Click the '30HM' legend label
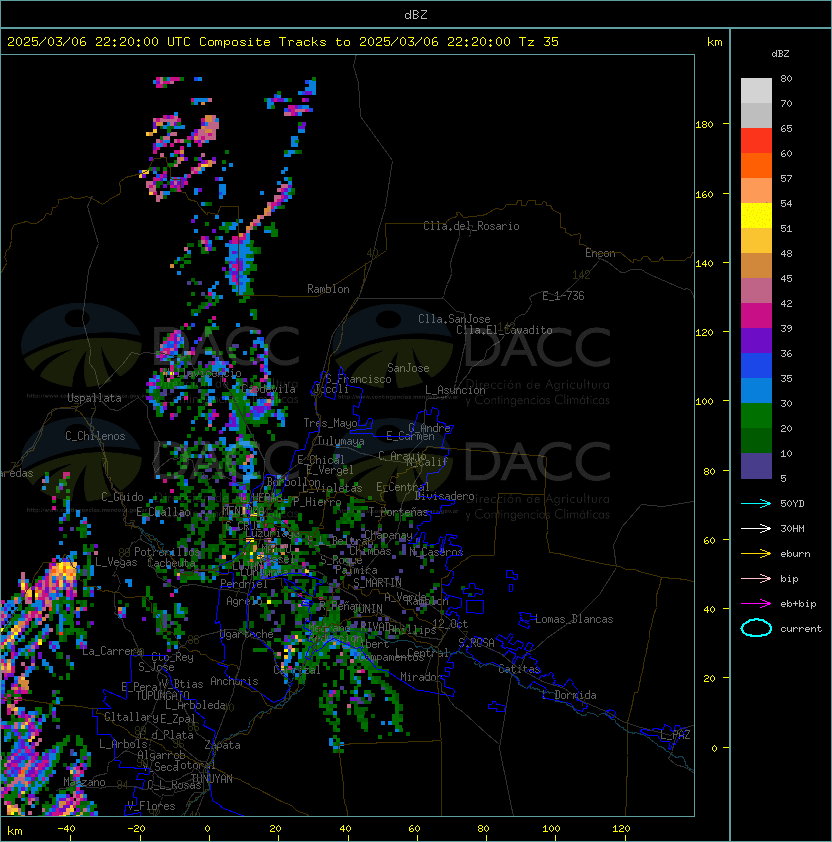Screen dimensions: 832x842 [x=792, y=528]
